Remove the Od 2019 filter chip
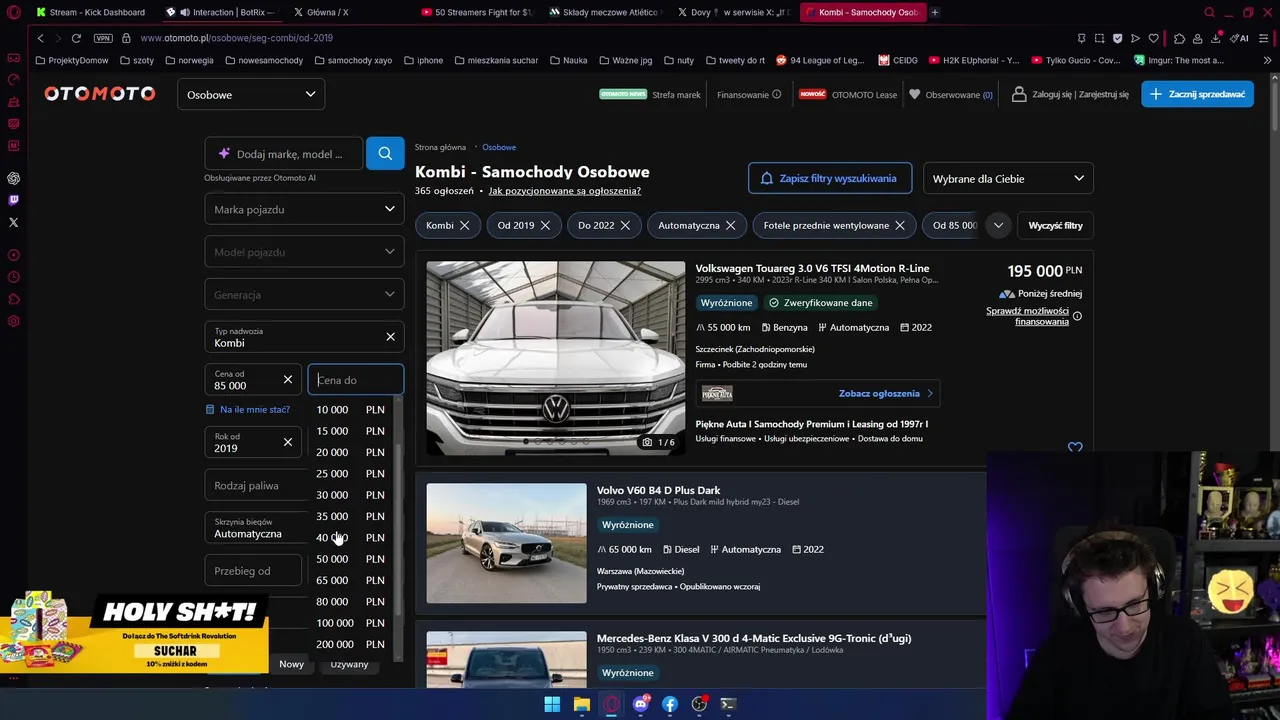The height and width of the screenshot is (720, 1280). pyautogui.click(x=545, y=225)
